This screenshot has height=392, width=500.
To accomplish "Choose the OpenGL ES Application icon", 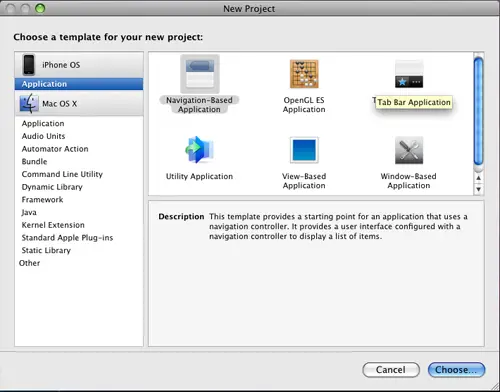I will pos(304,74).
